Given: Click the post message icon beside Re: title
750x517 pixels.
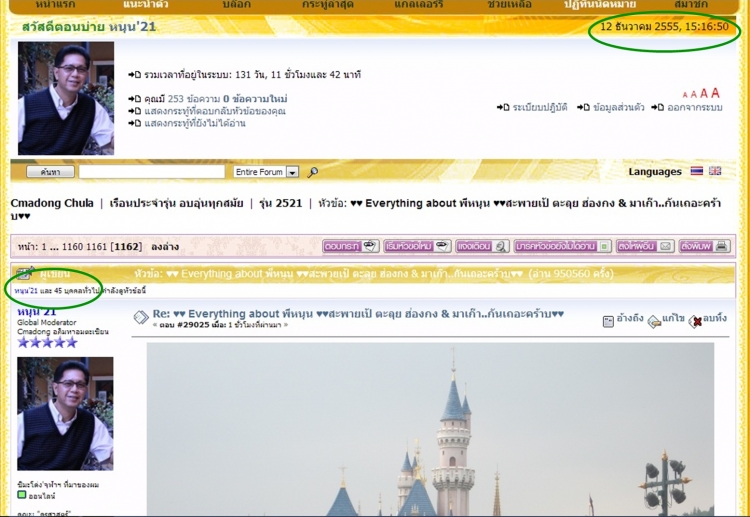Looking at the screenshot, I should tap(141, 317).
